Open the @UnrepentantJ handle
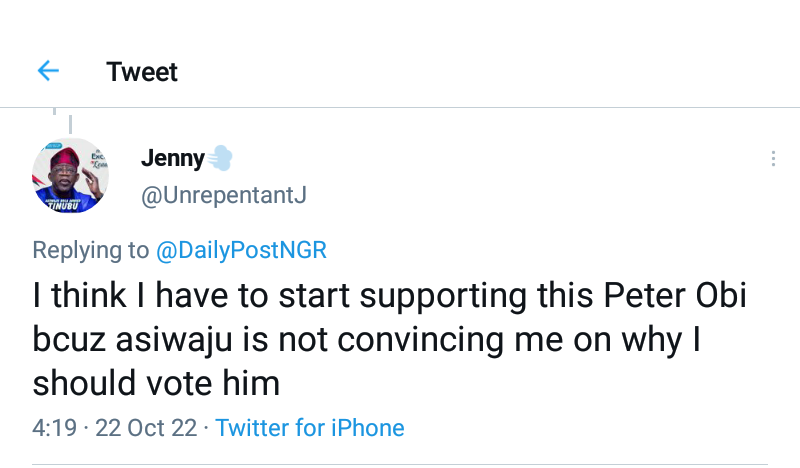This screenshot has width=800, height=468. click(x=223, y=195)
